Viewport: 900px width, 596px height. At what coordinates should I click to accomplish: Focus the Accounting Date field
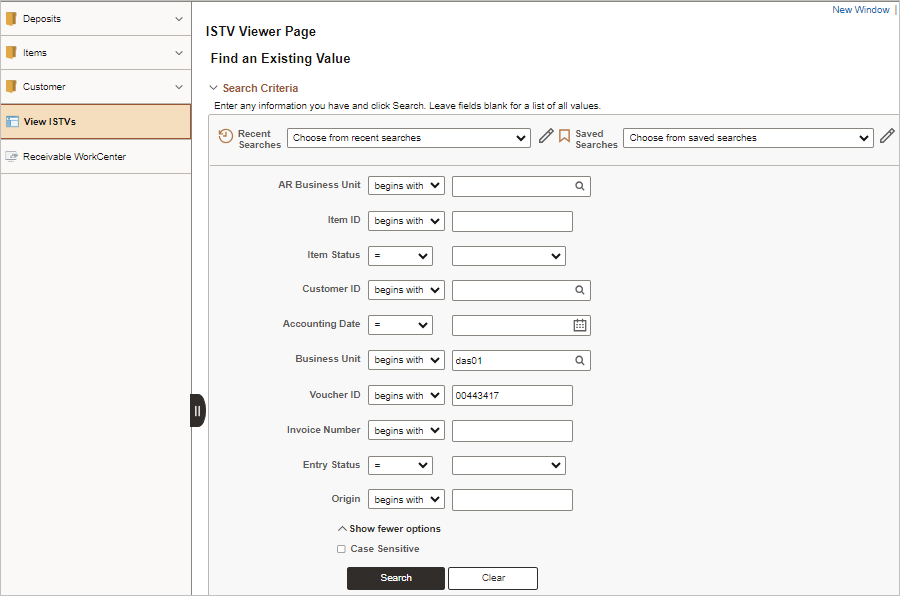pos(521,325)
